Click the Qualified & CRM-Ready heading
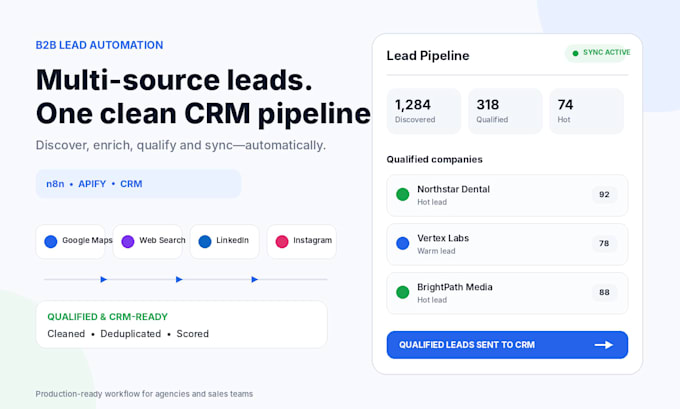680x409 pixels. point(108,317)
